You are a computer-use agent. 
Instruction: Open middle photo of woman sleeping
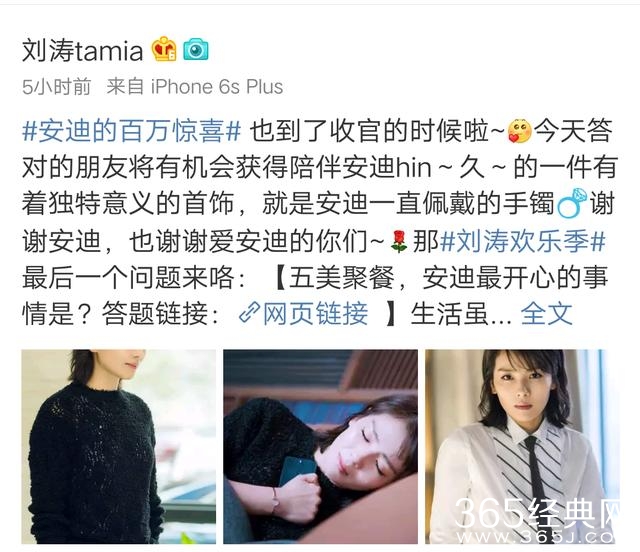(320, 446)
